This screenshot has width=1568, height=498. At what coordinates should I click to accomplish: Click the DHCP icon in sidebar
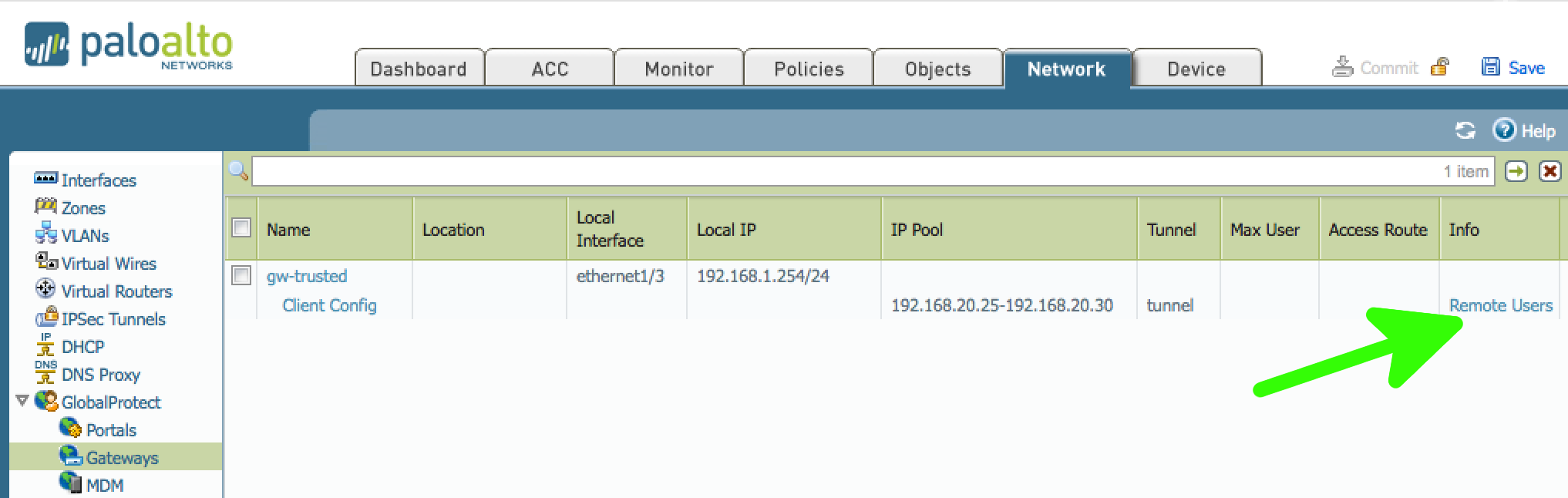[x=45, y=345]
